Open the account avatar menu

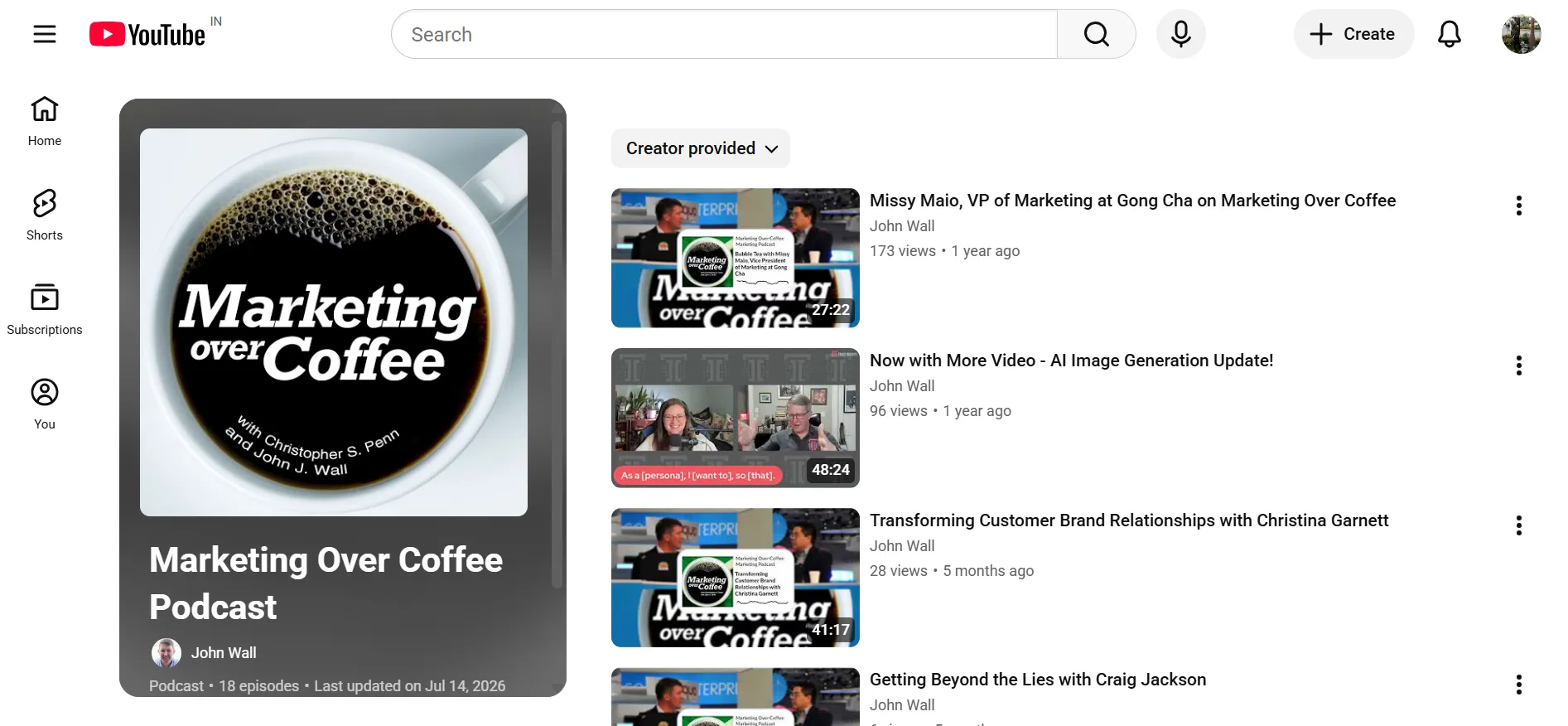1521,34
